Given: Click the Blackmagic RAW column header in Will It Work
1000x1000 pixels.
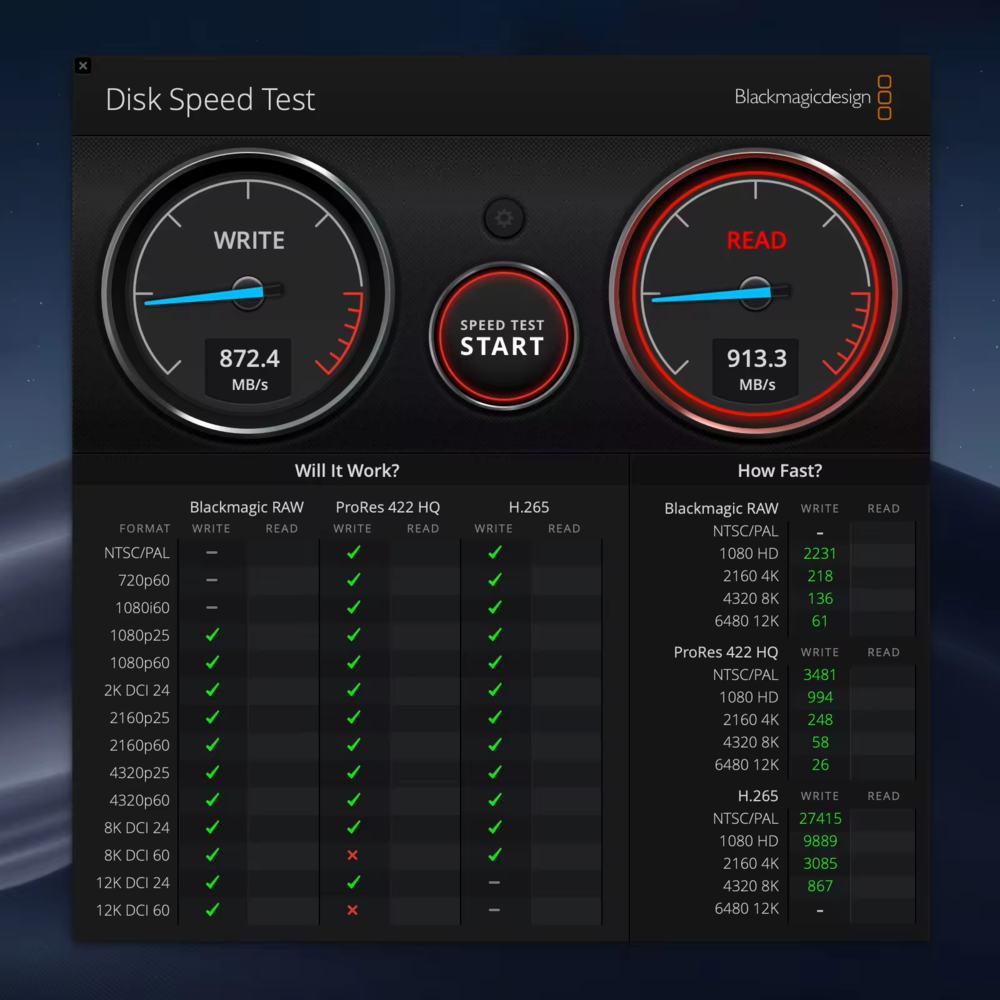Looking at the screenshot, I should coord(247,507).
